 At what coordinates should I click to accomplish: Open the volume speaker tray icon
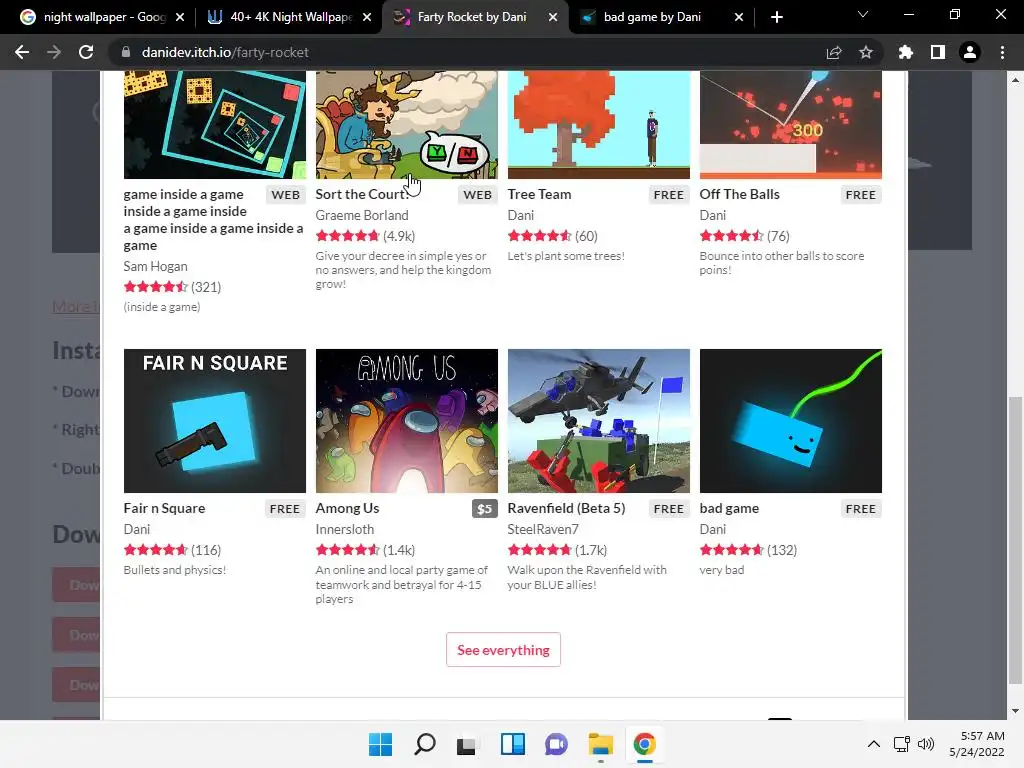(925, 744)
